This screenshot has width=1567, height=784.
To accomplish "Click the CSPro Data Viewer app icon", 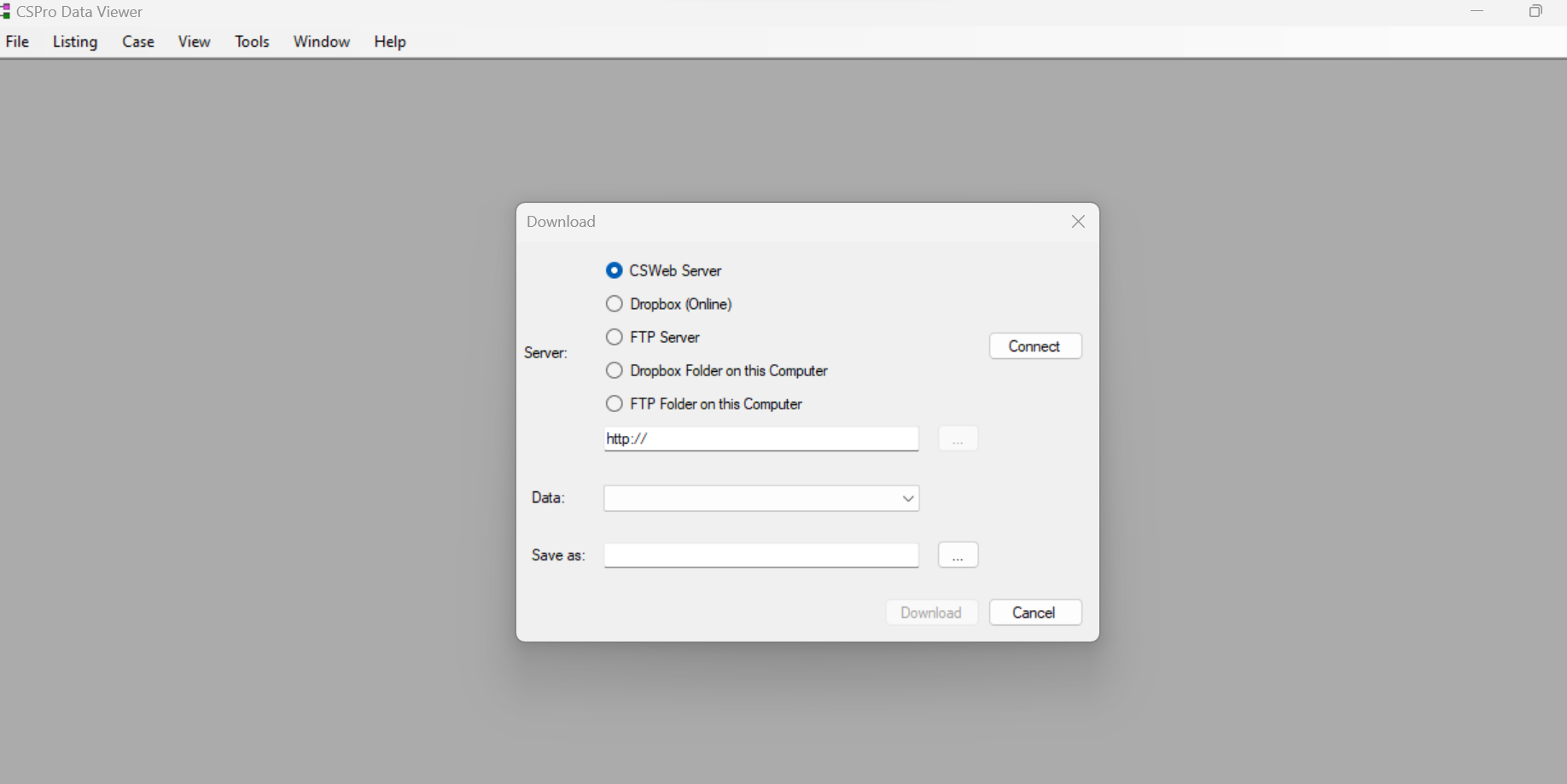I will coord(5,12).
